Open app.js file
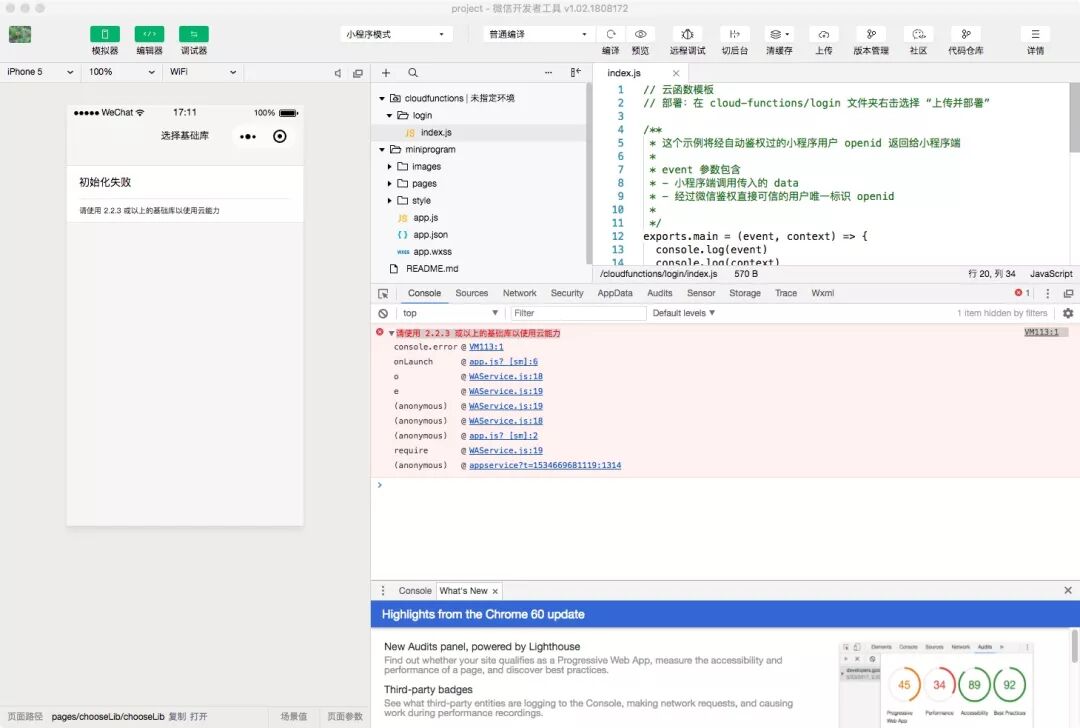Screen dimensions: 1080x728 pyautogui.click(x=426, y=218)
